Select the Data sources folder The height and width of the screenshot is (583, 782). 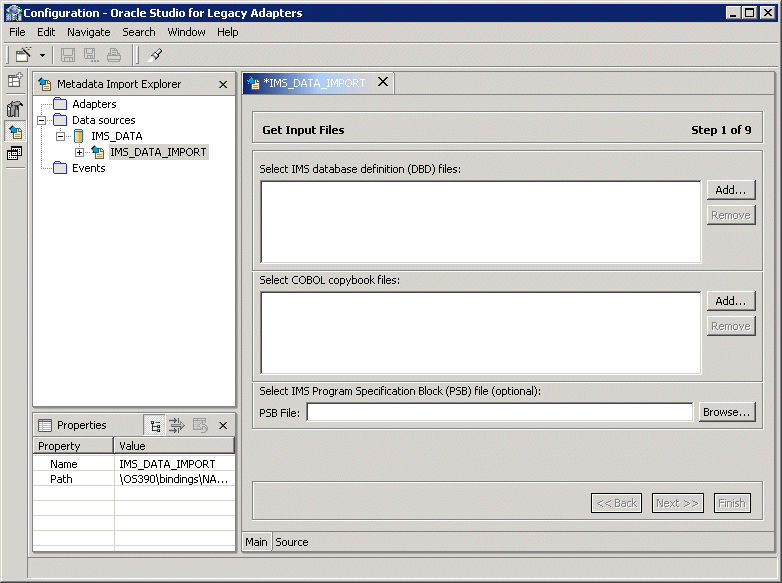[104, 120]
